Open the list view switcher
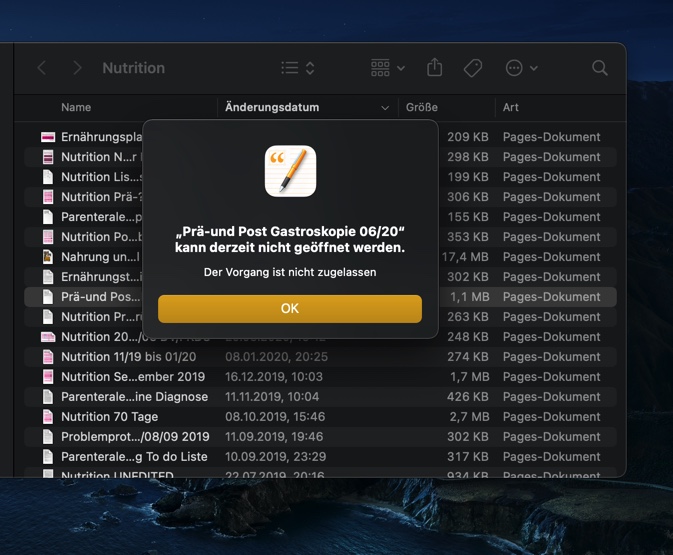 click(297, 68)
